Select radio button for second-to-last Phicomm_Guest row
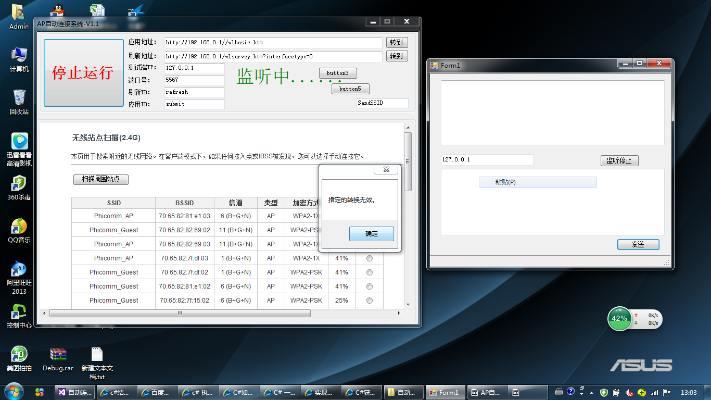 coord(369,286)
